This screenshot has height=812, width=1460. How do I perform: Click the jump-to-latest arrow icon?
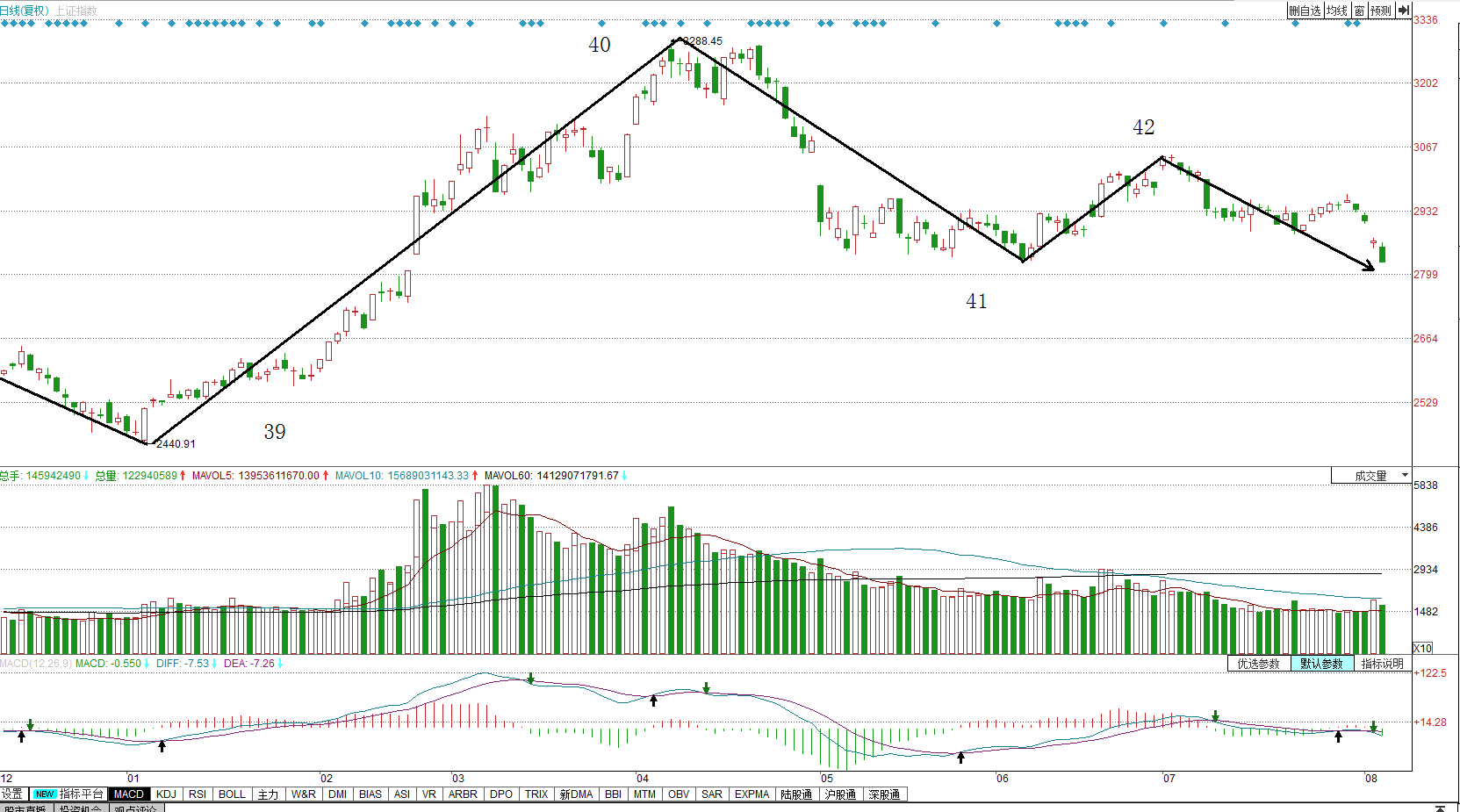(x=1403, y=11)
